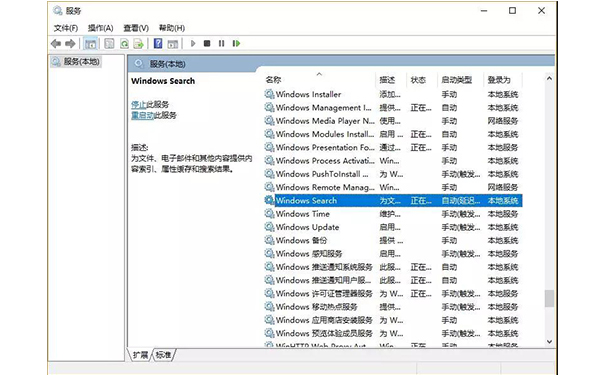
Task: Click the Restart Service icon
Action: click(x=236, y=44)
